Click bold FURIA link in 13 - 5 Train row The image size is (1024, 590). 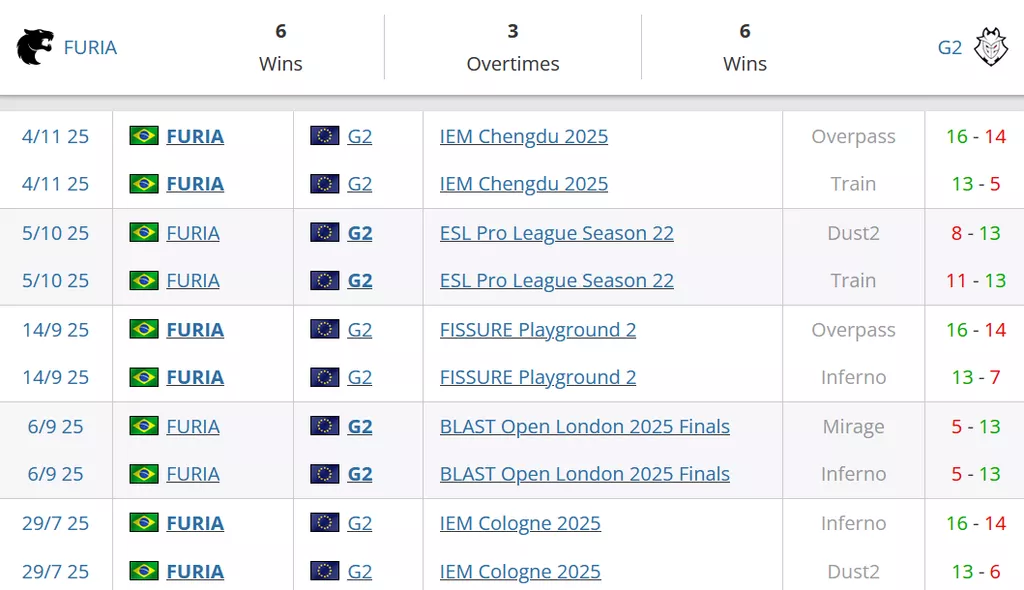(x=195, y=184)
